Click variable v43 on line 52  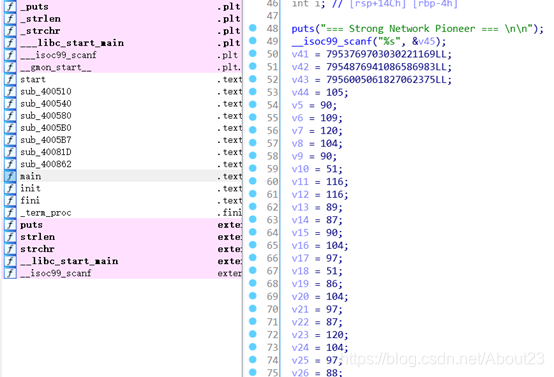(x=300, y=79)
